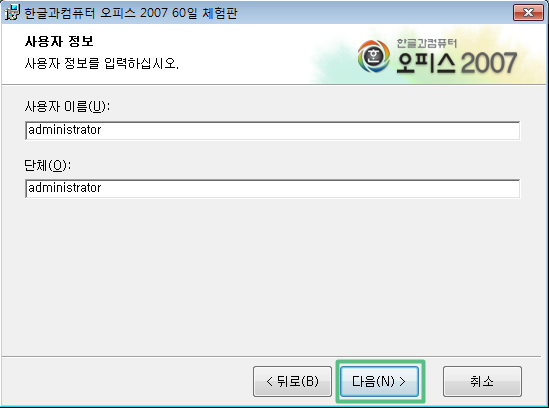The image size is (549, 408).
Task: Click the horizontal separator line above the buttons
Action: 271,357
